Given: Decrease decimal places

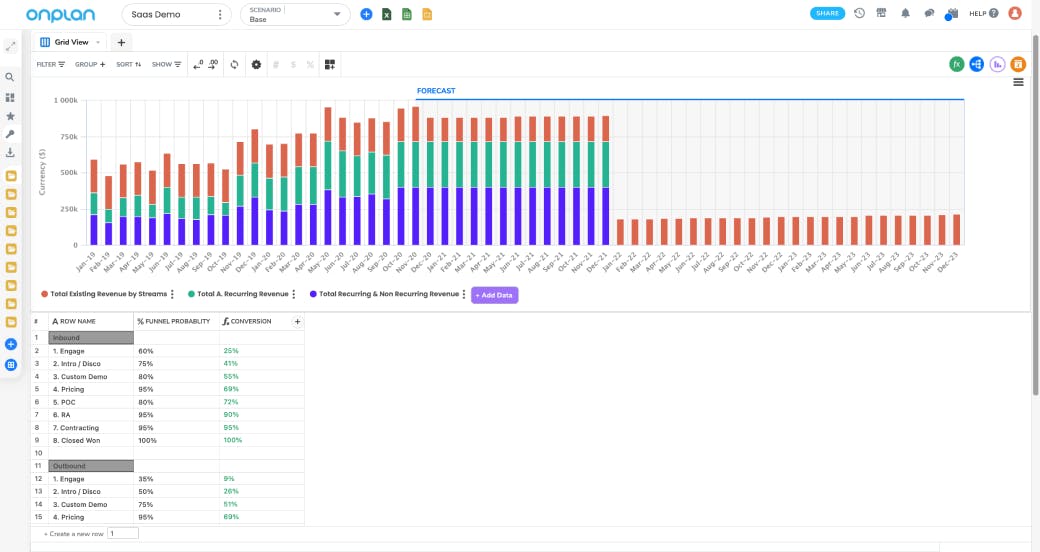Looking at the screenshot, I should (x=198, y=64).
